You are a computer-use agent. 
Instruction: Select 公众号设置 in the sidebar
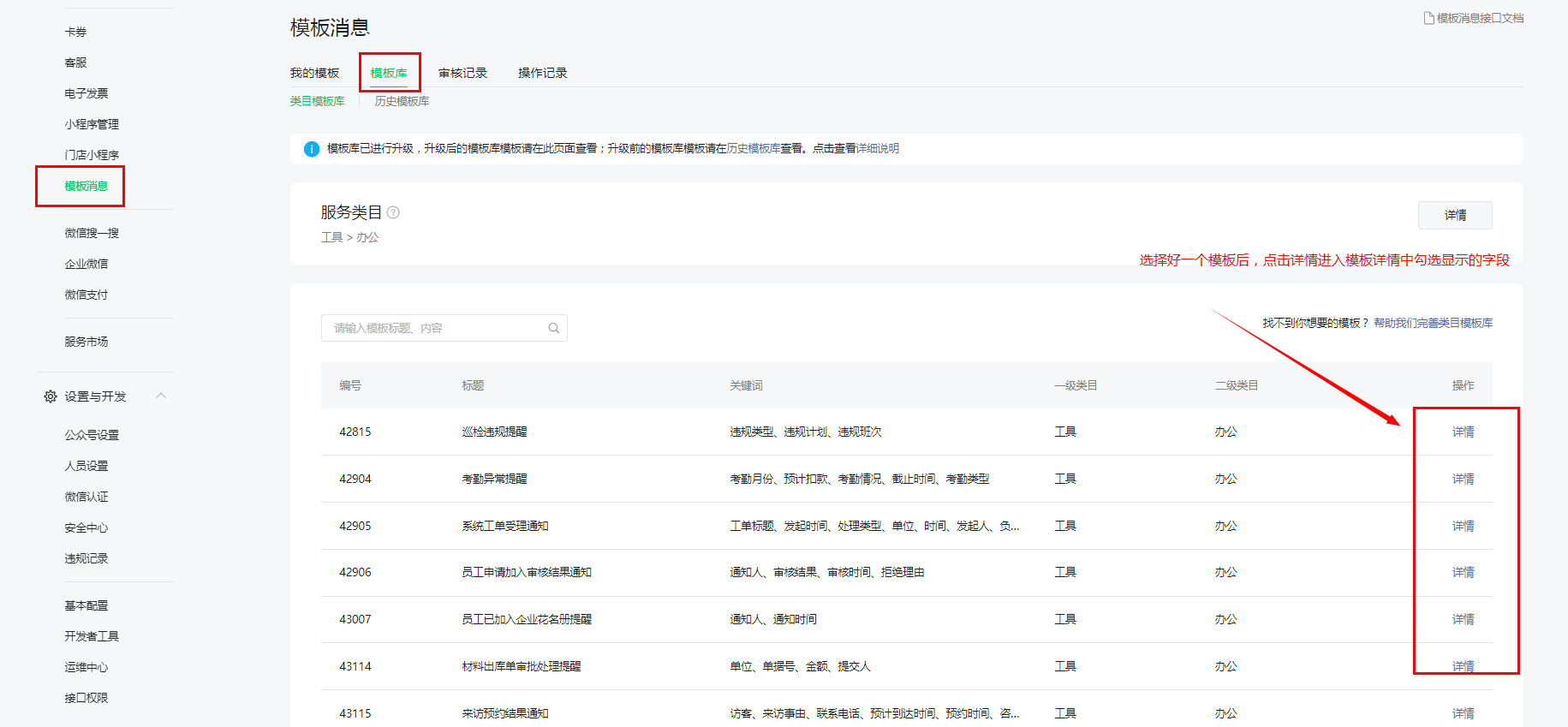(x=92, y=435)
